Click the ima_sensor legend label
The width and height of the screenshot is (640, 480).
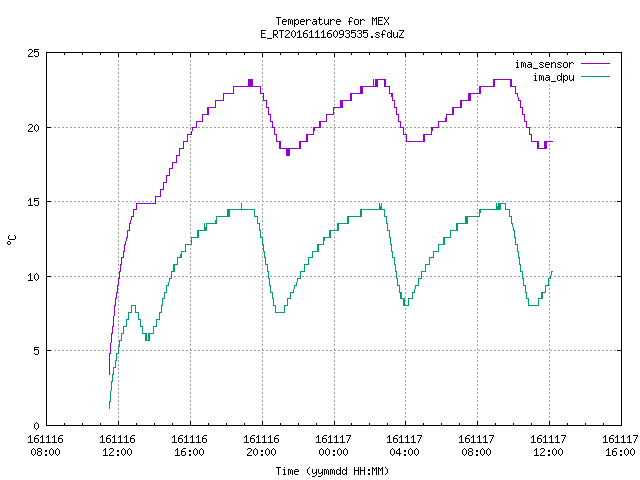[x=544, y=64]
